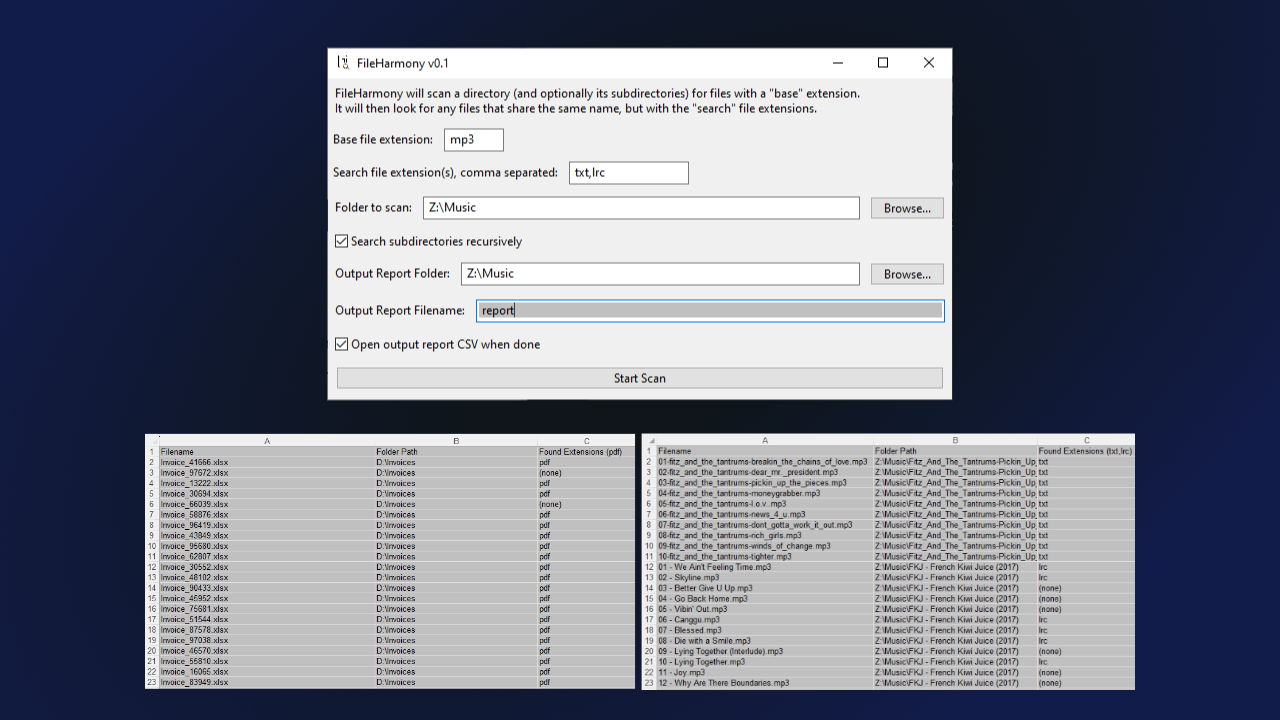Click Browse next to Folder to scan

pyautogui.click(x=906, y=207)
